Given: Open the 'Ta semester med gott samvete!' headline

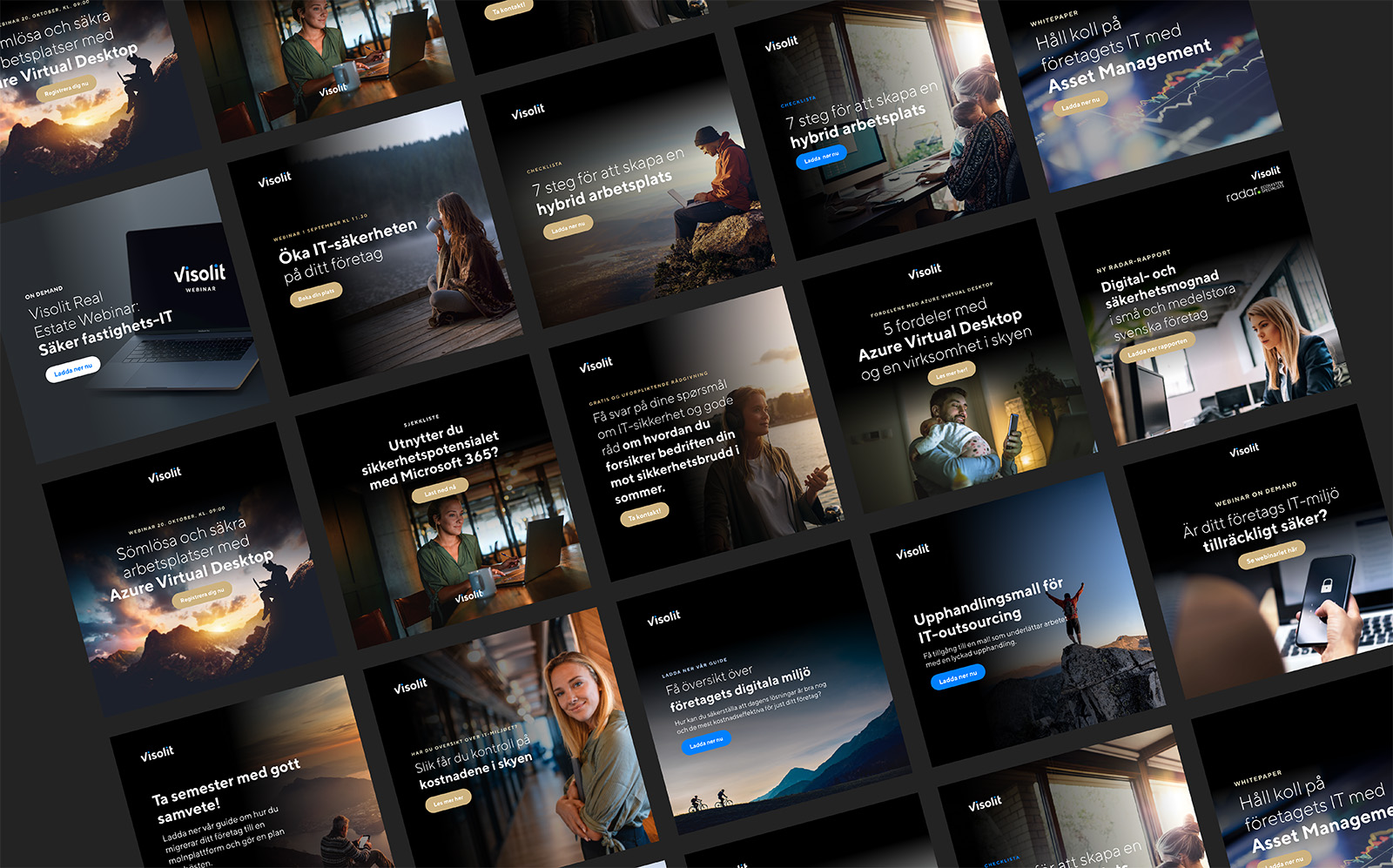Looking at the screenshot, I should [225, 791].
